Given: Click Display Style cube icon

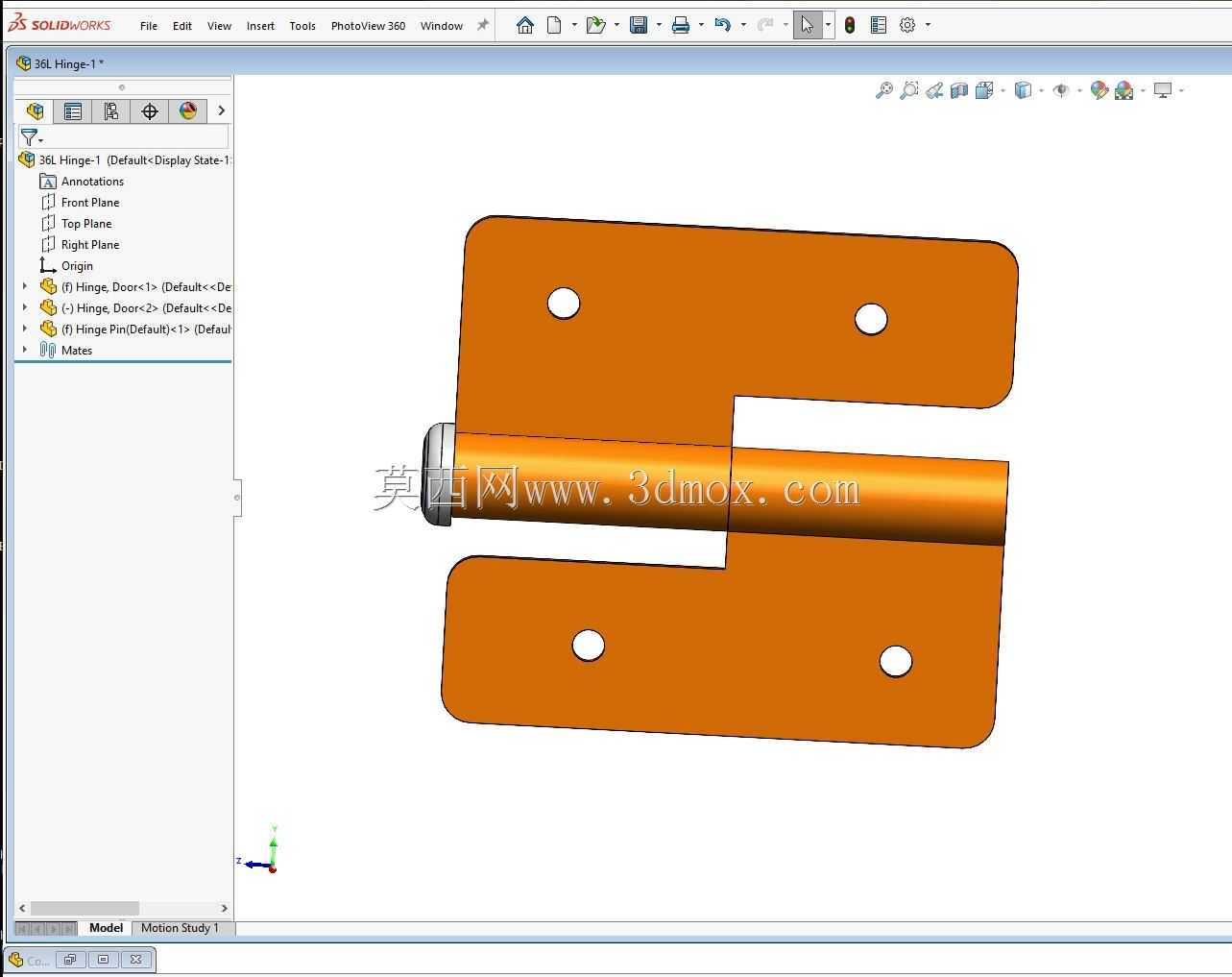Looking at the screenshot, I should pyautogui.click(x=1023, y=90).
